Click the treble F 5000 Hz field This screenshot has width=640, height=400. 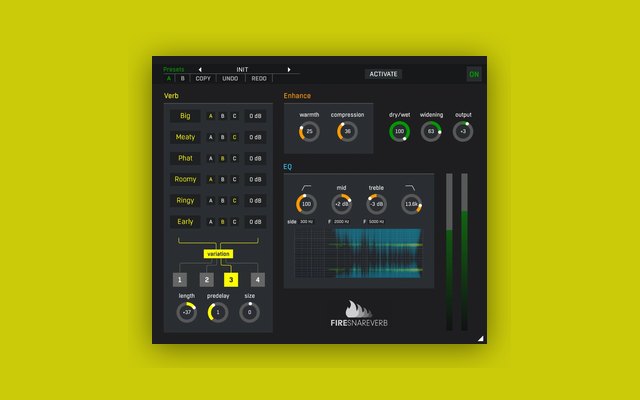point(376,222)
